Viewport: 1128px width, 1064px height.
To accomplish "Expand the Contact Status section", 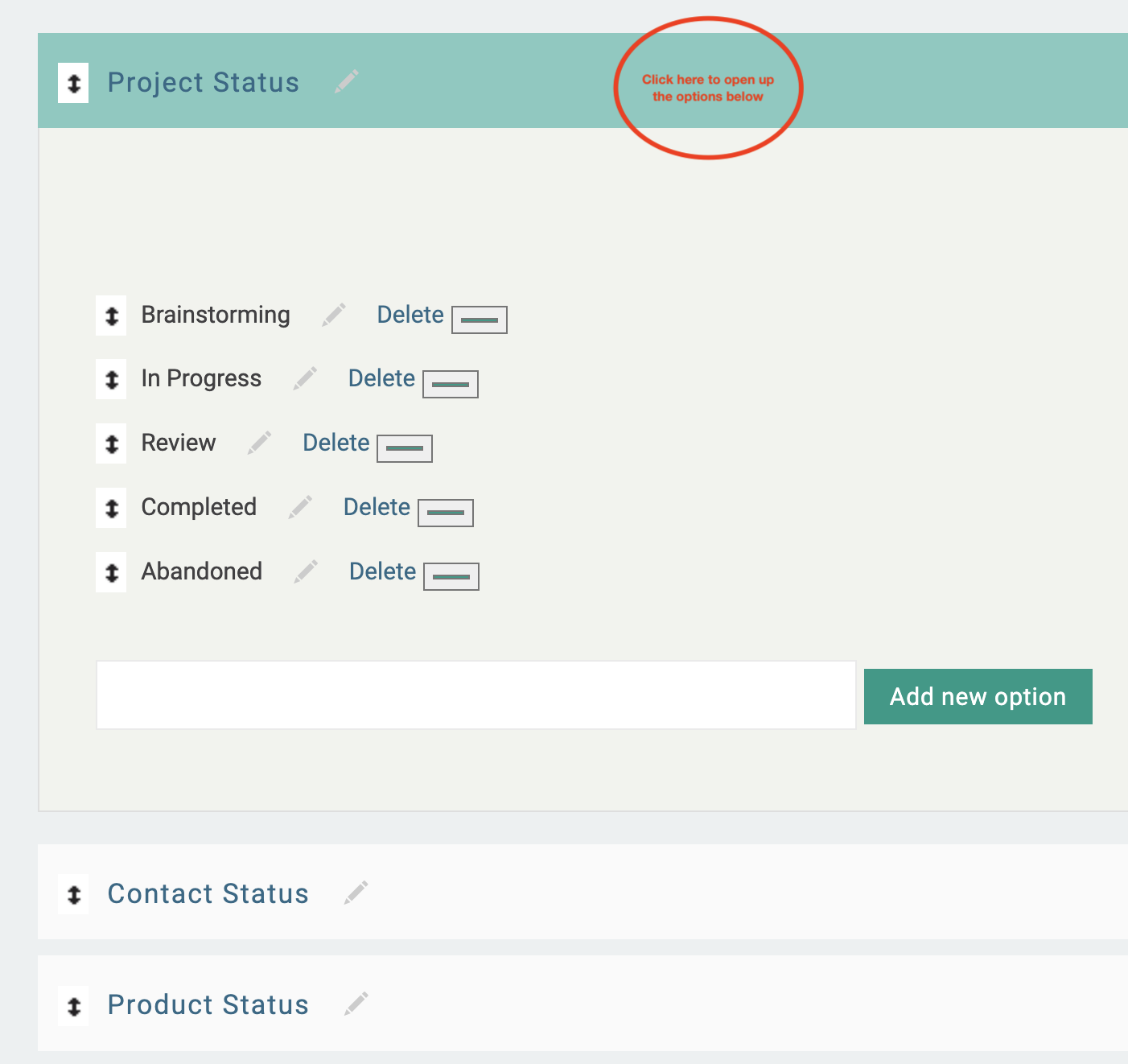I will (x=708, y=893).
